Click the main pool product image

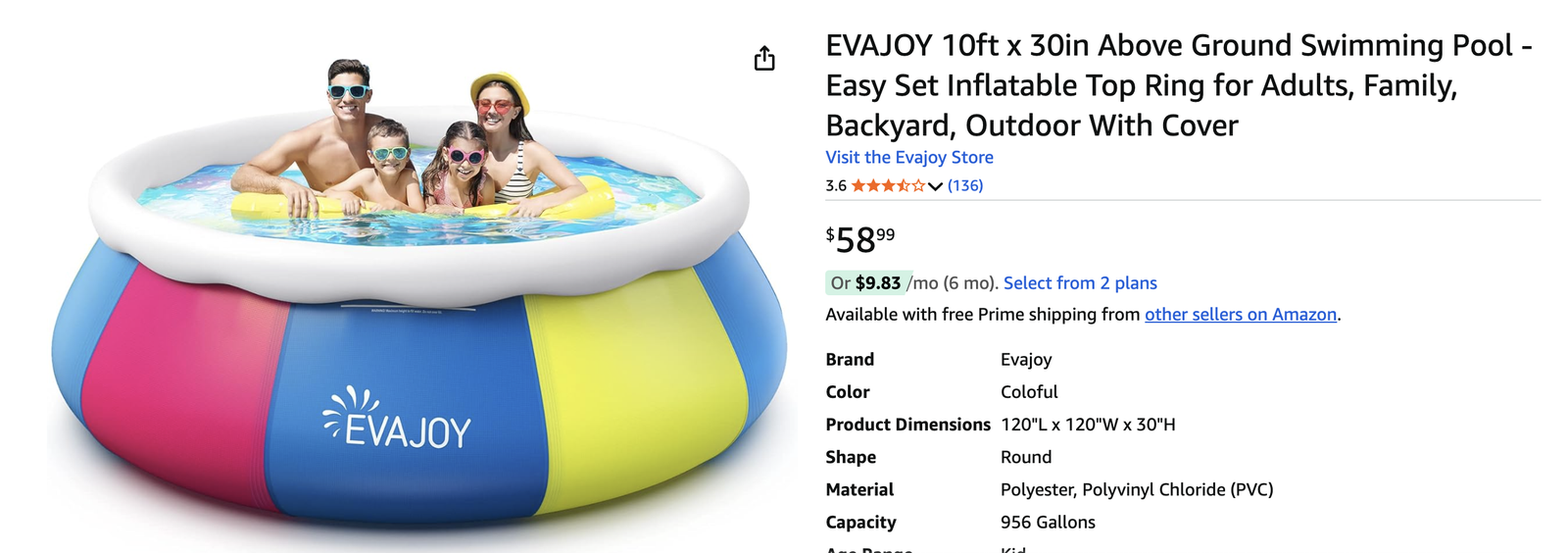[421, 294]
